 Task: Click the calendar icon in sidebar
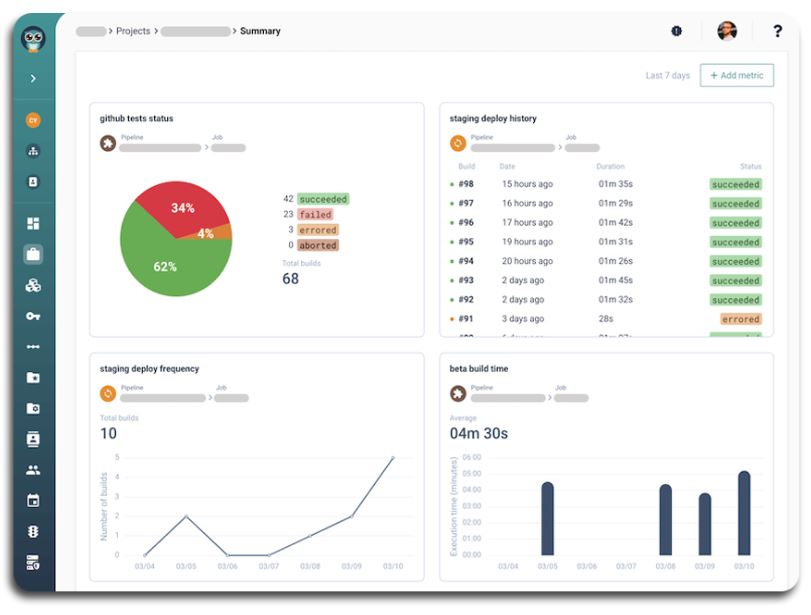pos(33,500)
